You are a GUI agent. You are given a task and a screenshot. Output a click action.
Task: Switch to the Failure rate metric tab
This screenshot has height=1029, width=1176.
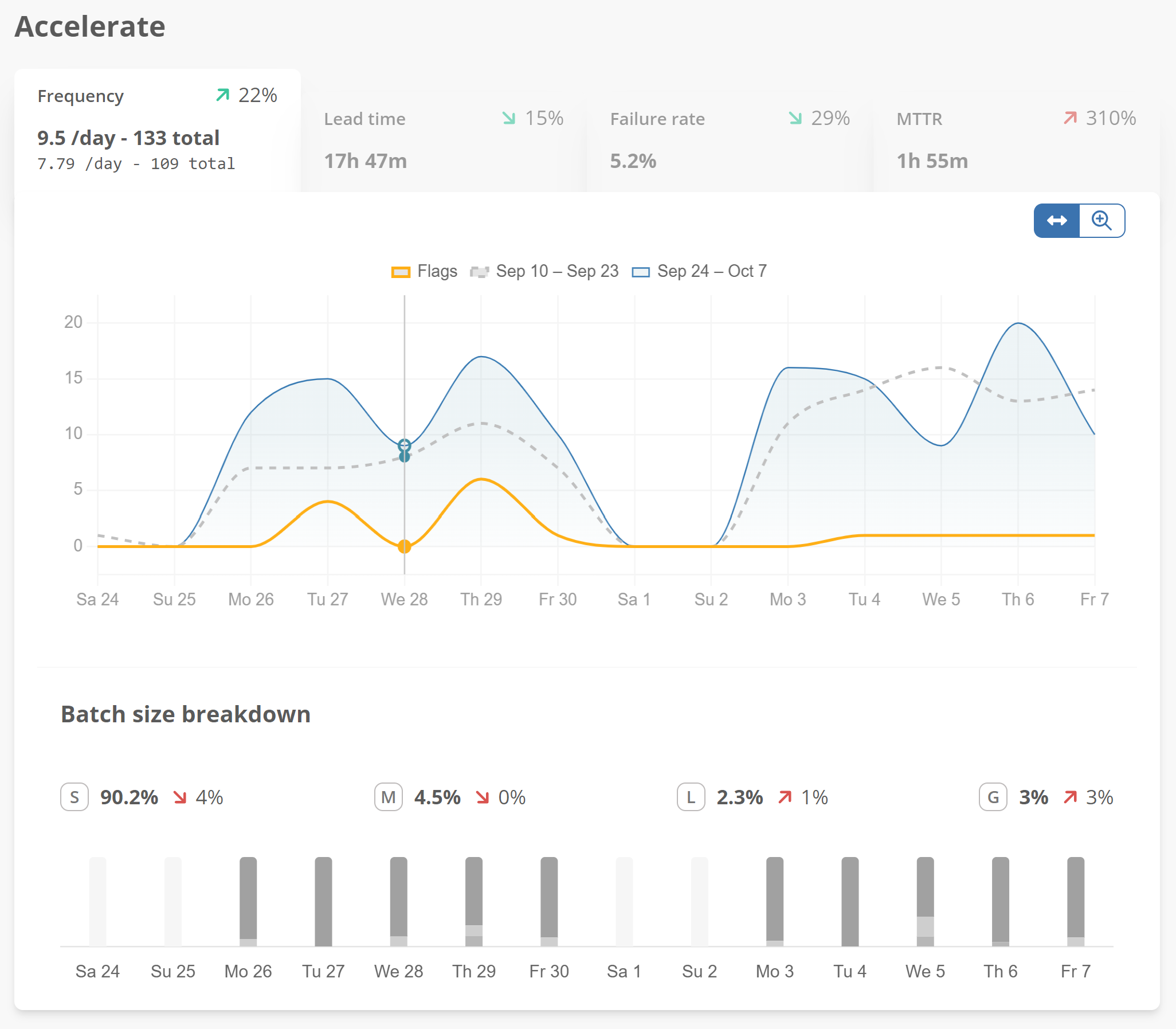[x=729, y=140]
